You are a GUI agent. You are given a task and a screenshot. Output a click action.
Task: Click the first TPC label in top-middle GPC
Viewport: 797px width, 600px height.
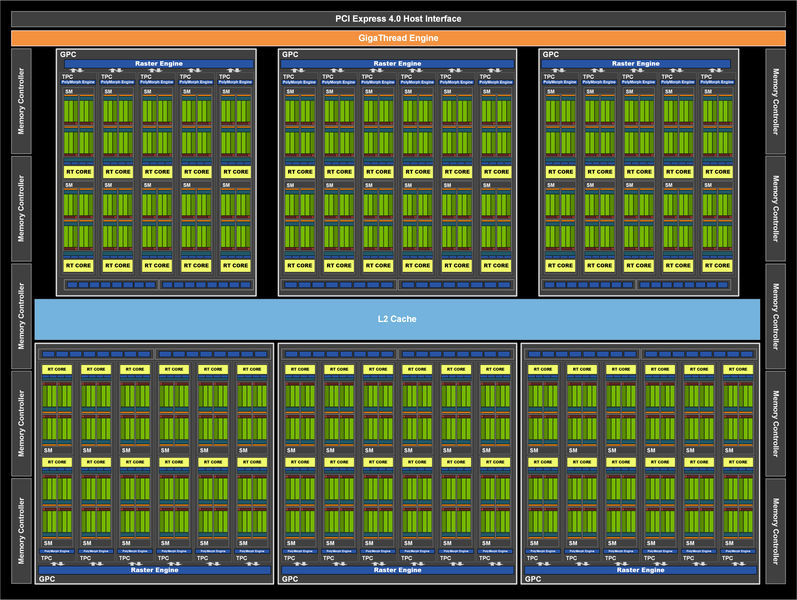(288, 76)
